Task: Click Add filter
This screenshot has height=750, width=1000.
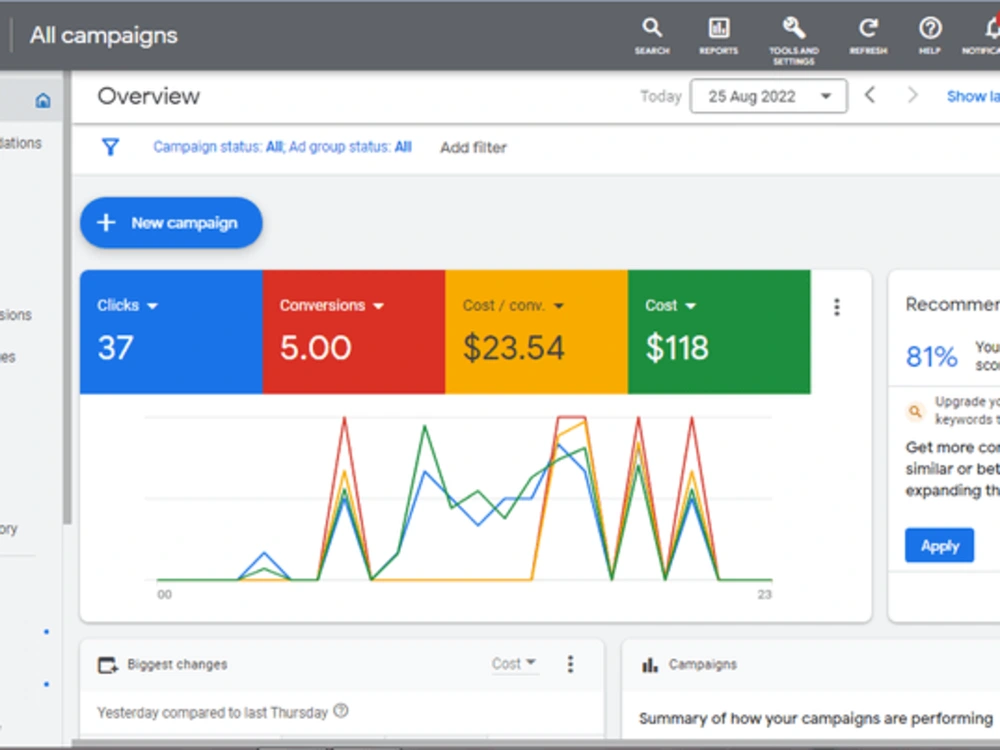Action: click(x=473, y=147)
